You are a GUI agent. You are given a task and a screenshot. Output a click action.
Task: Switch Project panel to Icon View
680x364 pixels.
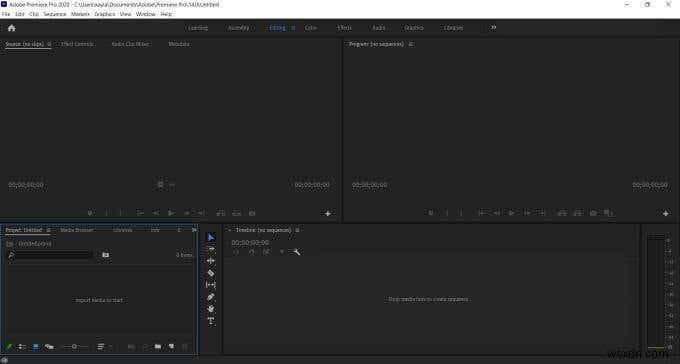pyautogui.click(x=36, y=347)
